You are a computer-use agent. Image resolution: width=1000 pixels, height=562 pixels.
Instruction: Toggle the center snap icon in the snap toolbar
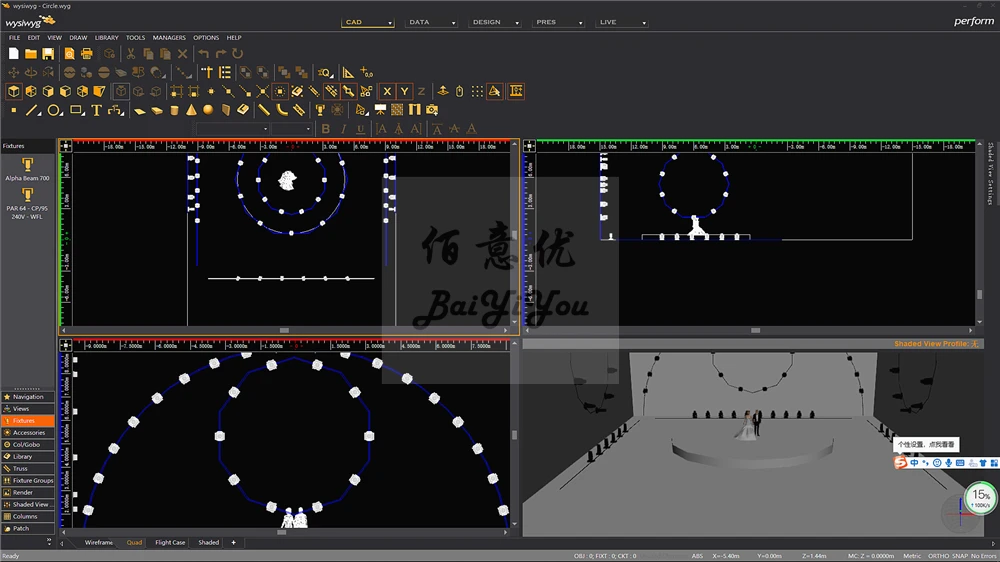[280, 91]
